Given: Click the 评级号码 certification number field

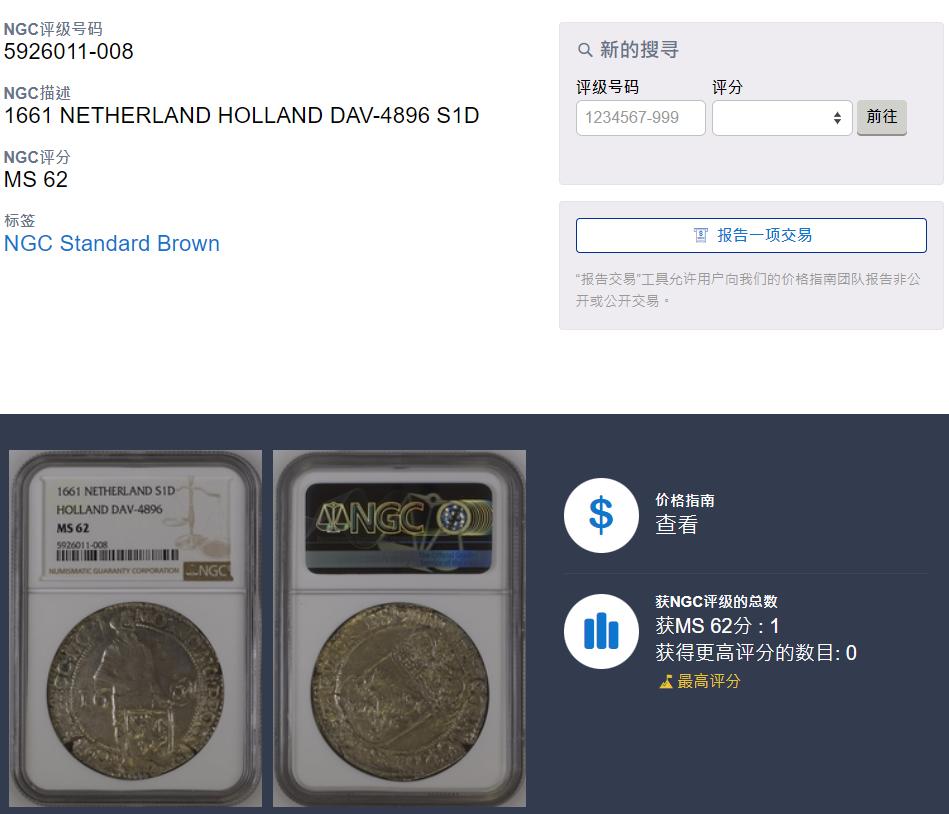Looking at the screenshot, I should coord(640,118).
